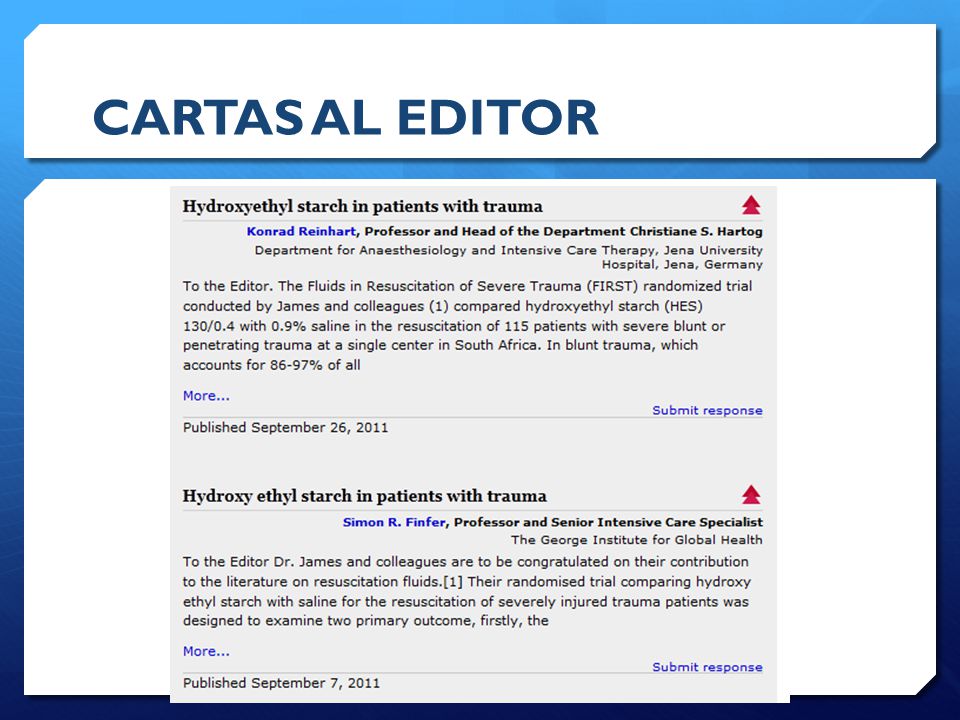Click 'Hospital, Jena, Germany' affiliation line

(x=682, y=264)
